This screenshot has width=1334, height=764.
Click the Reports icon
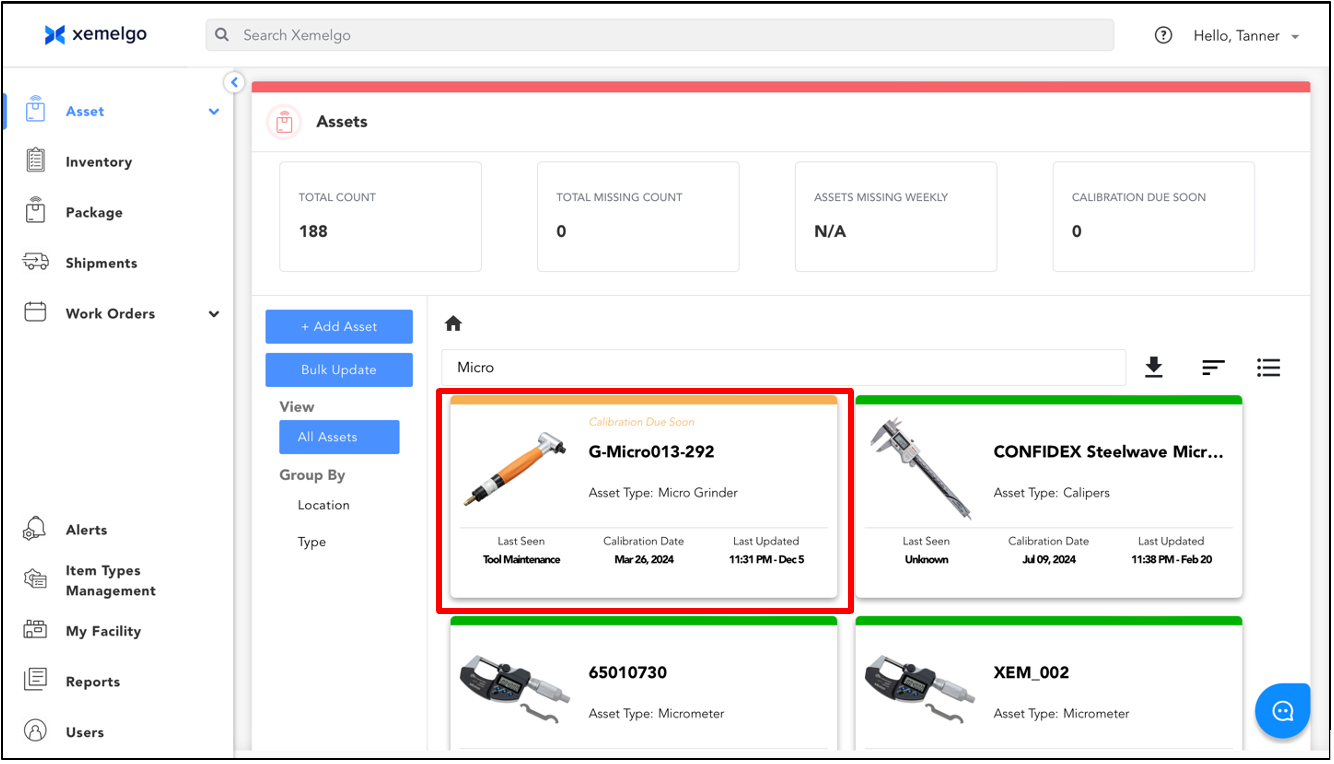pos(36,680)
